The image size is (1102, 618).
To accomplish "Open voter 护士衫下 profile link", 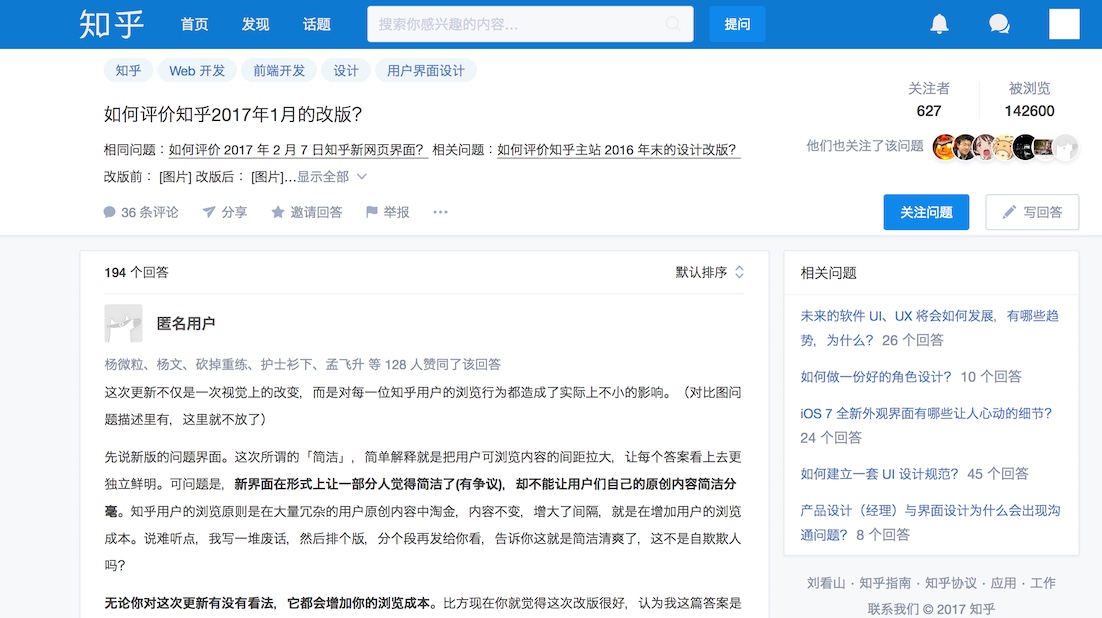I will coord(286,364).
